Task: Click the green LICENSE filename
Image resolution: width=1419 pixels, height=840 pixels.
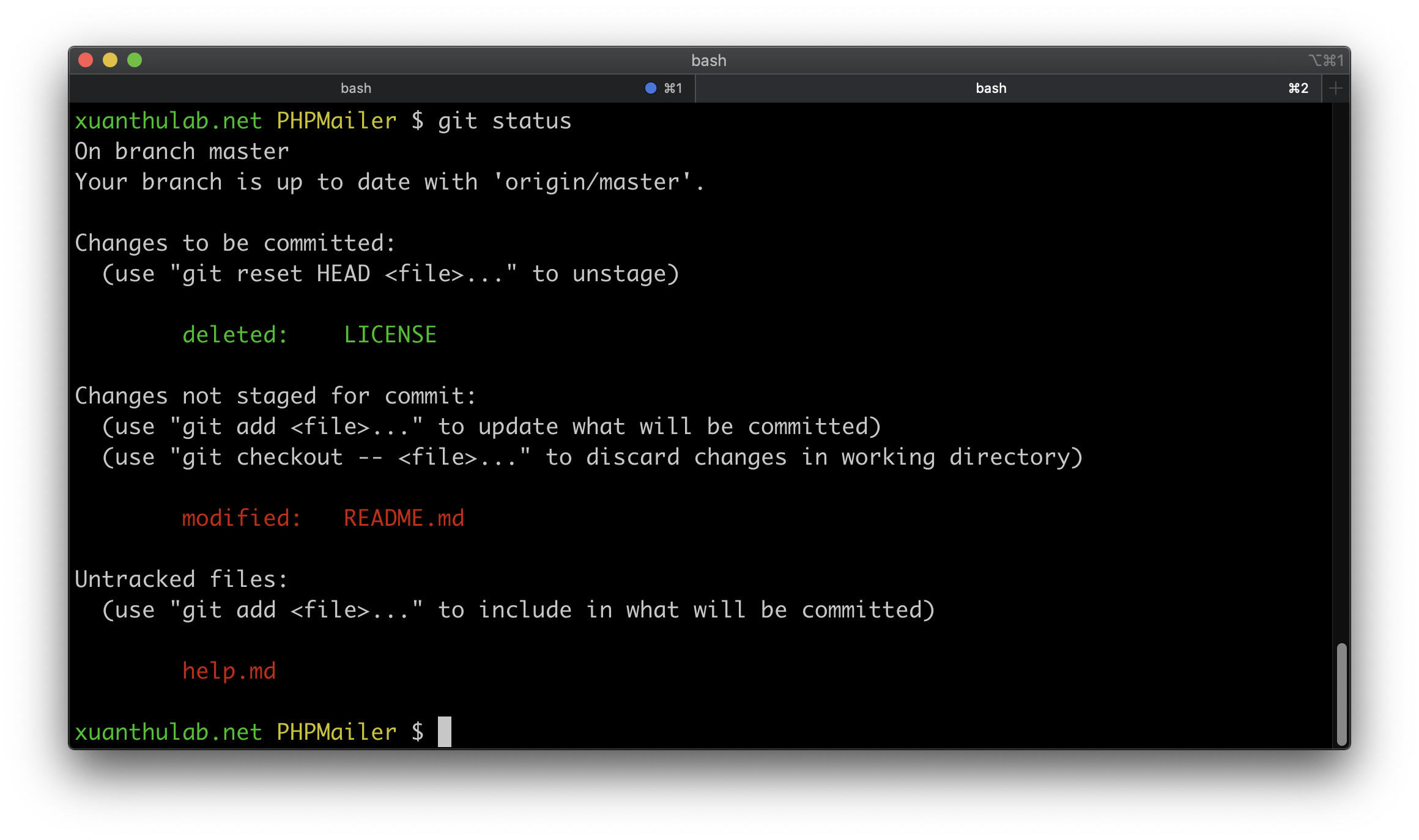Action: pyautogui.click(x=390, y=334)
